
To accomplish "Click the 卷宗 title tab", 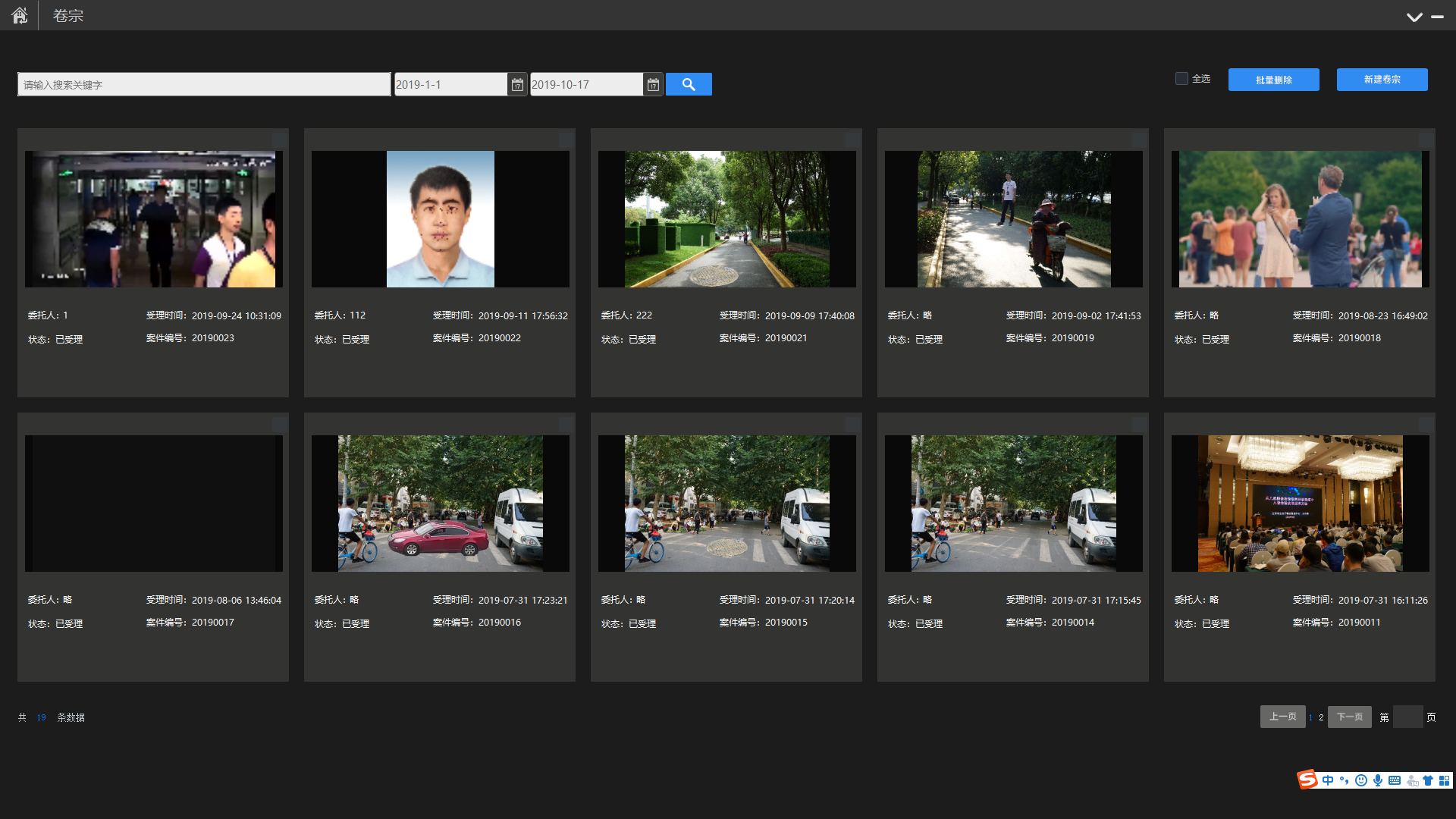I will tap(67, 15).
